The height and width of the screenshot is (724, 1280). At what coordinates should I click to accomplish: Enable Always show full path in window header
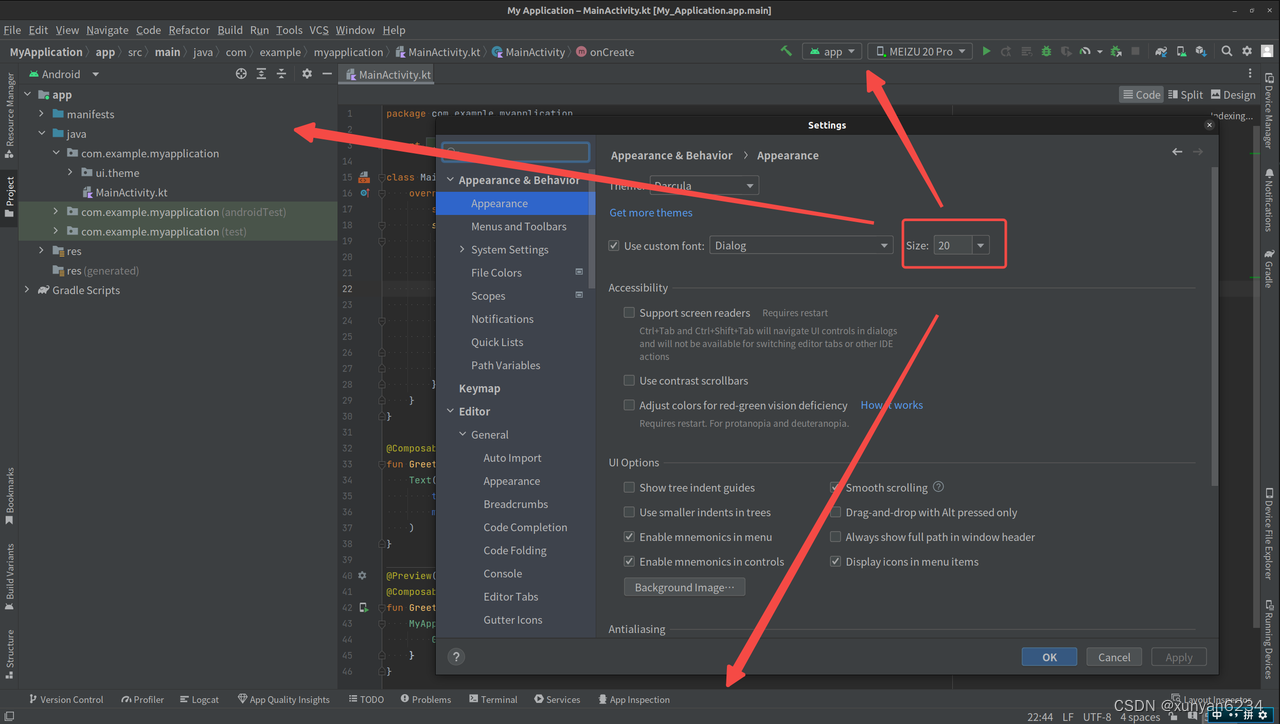pyautogui.click(x=835, y=537)
